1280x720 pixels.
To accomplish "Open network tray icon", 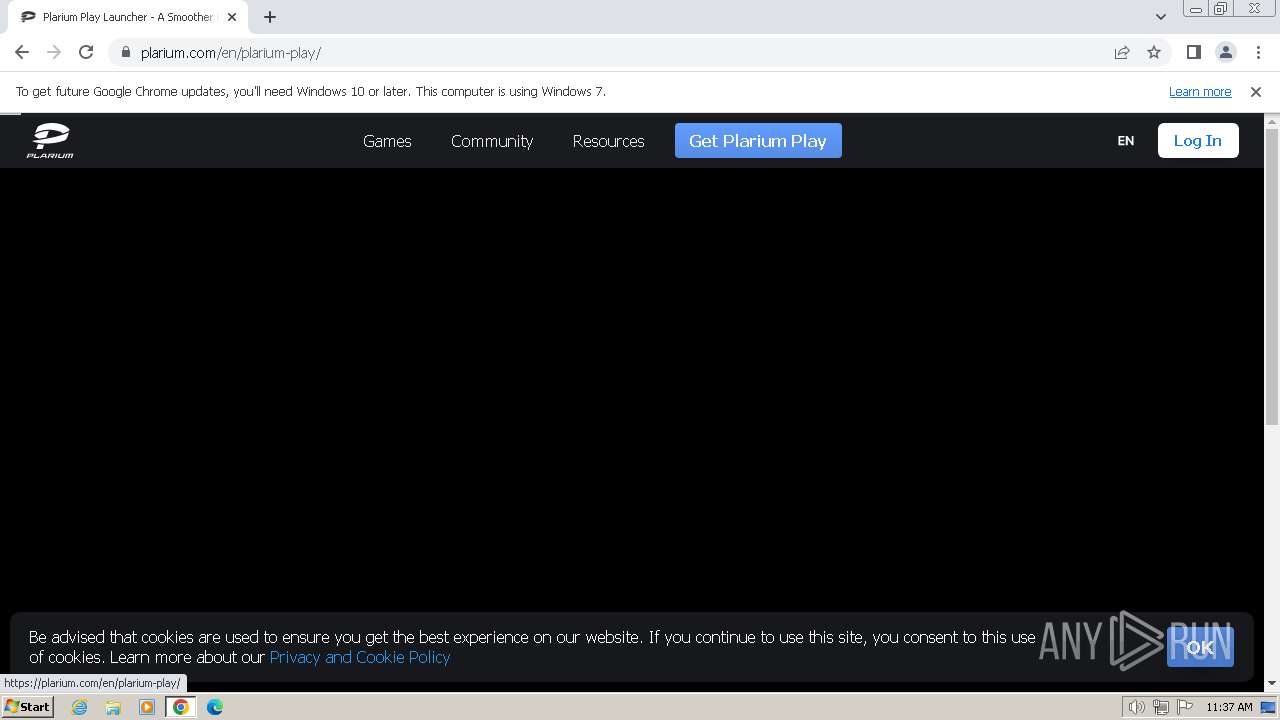I will (1161, 707).
